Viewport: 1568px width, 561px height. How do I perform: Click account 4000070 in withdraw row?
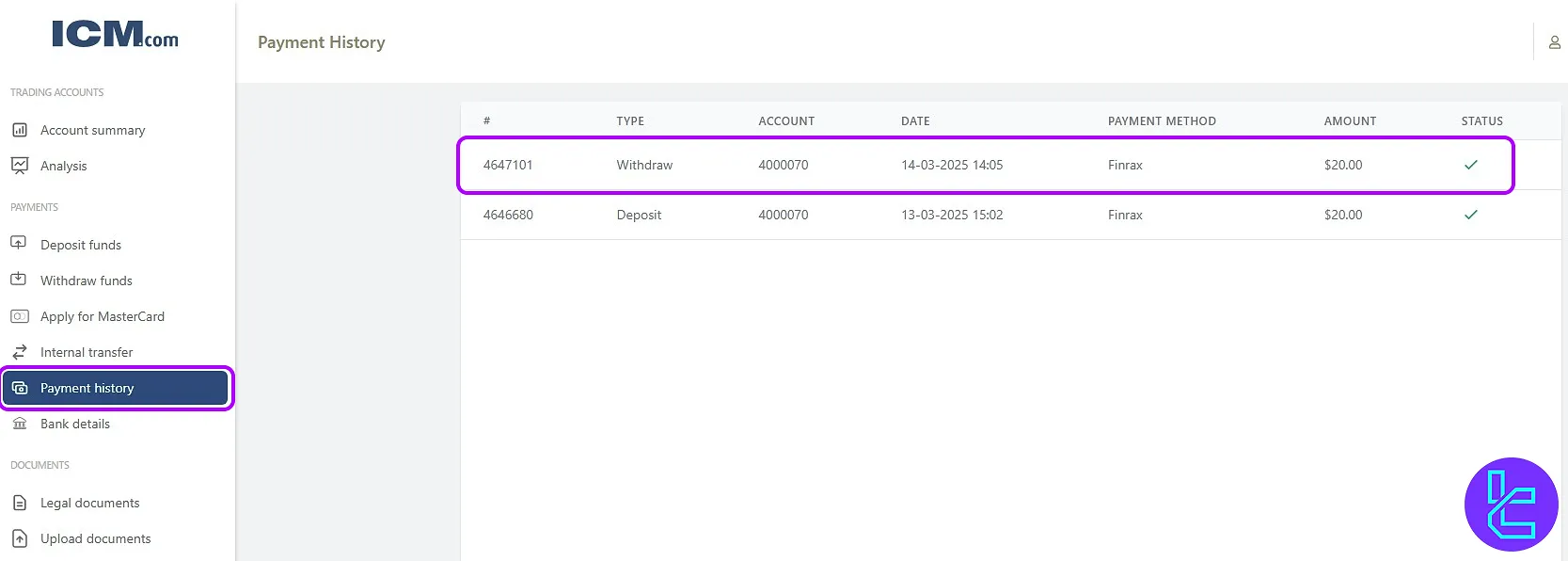tap(784, 165)
